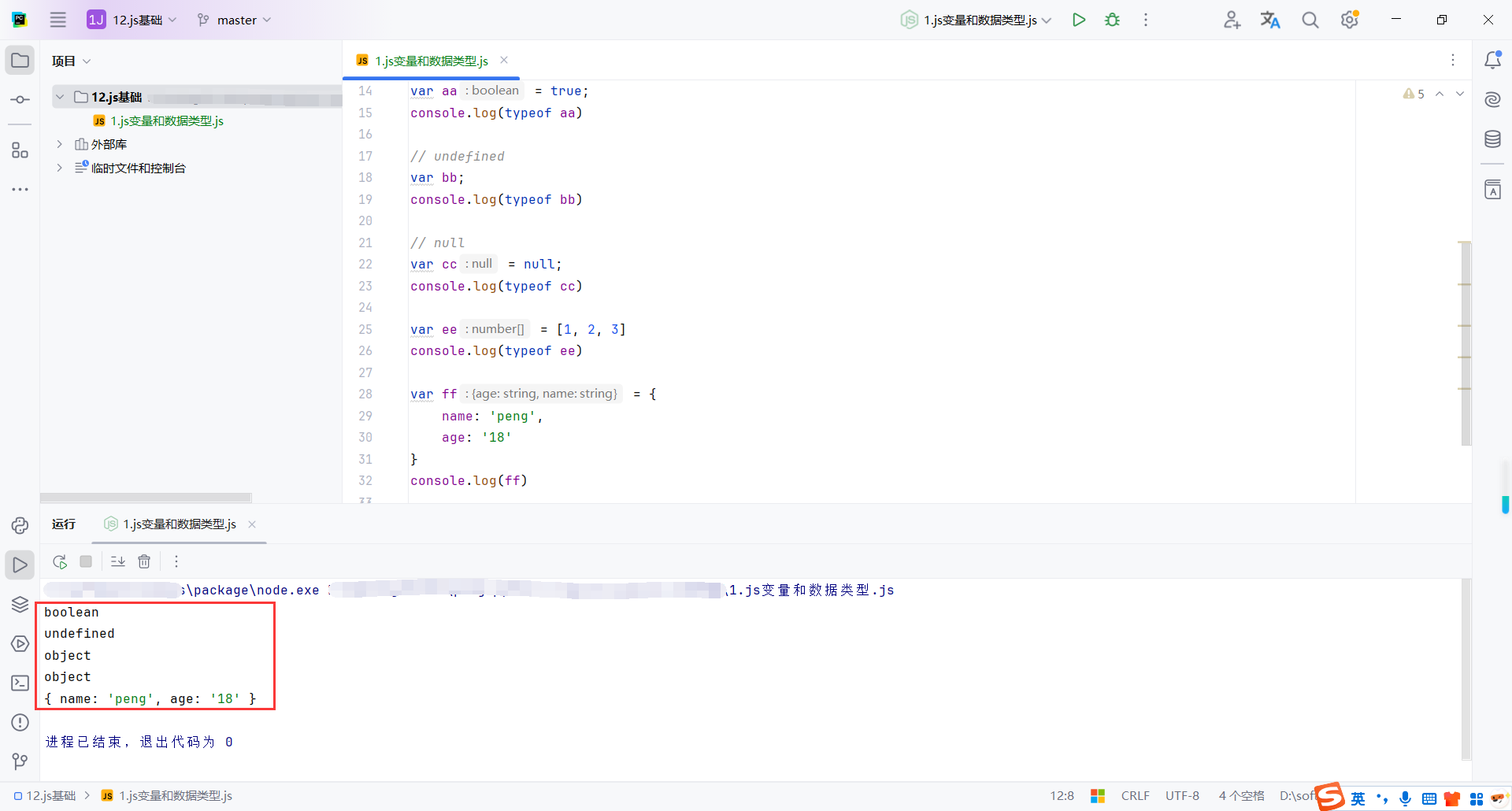Go to previous highlighted problem arrow

[x=1440, y=94]
